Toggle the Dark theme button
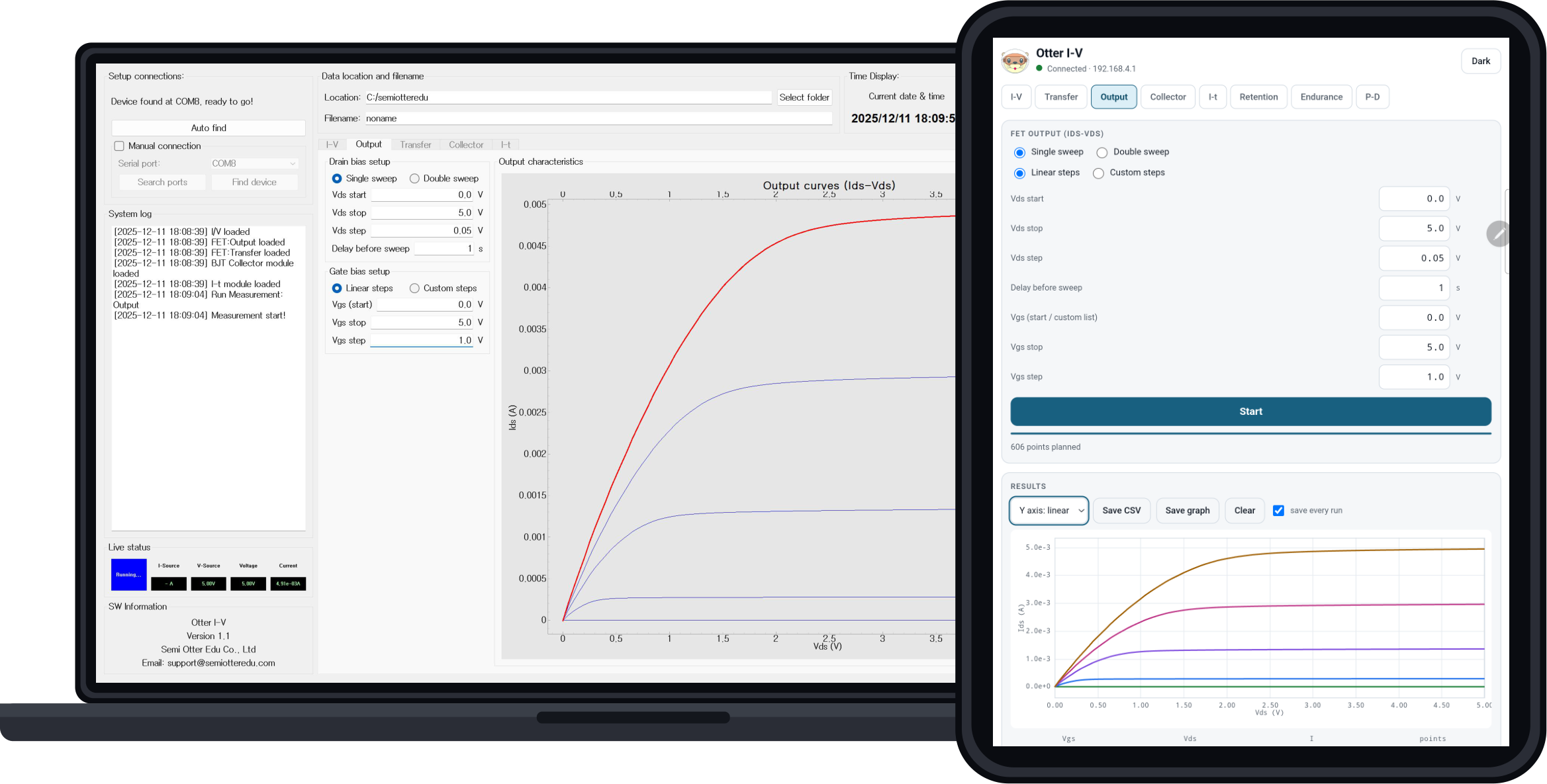This screenshot has width=1547, height=784. [x=1481, y=62]
